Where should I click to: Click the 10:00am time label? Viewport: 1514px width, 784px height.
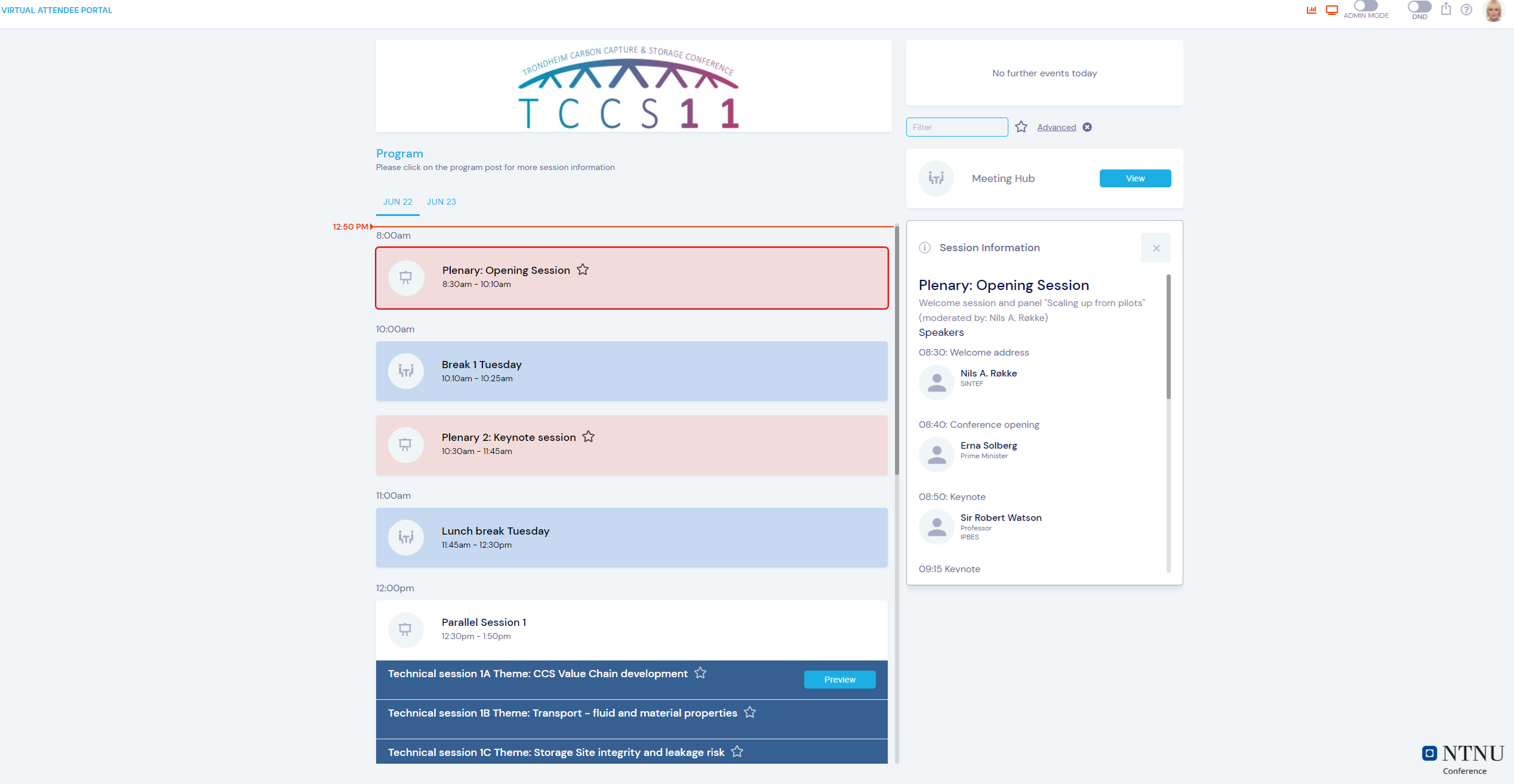pyautogui.click(x=395, y=329)
